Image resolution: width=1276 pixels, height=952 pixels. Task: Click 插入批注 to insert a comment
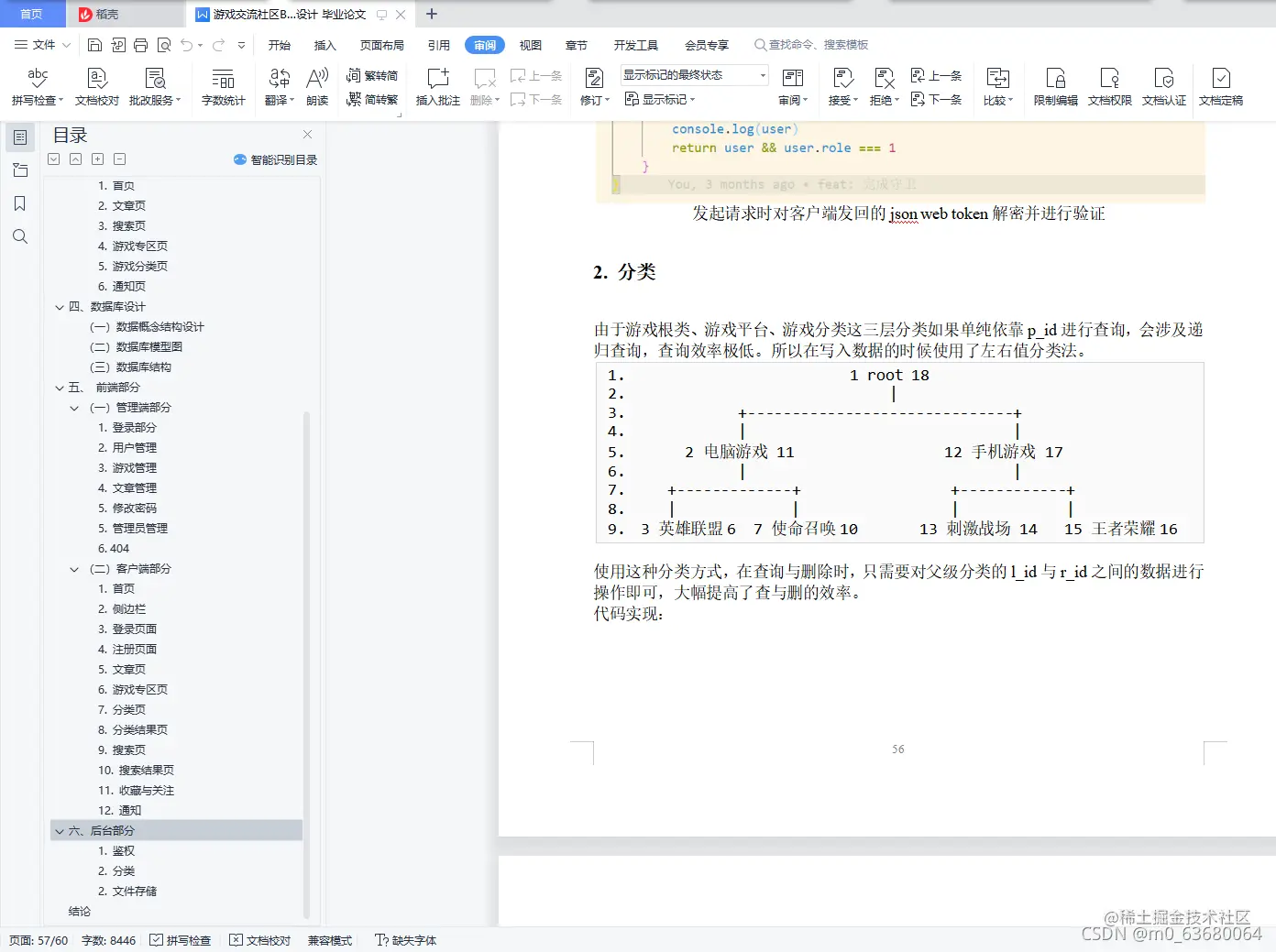(x=438, y=87)
